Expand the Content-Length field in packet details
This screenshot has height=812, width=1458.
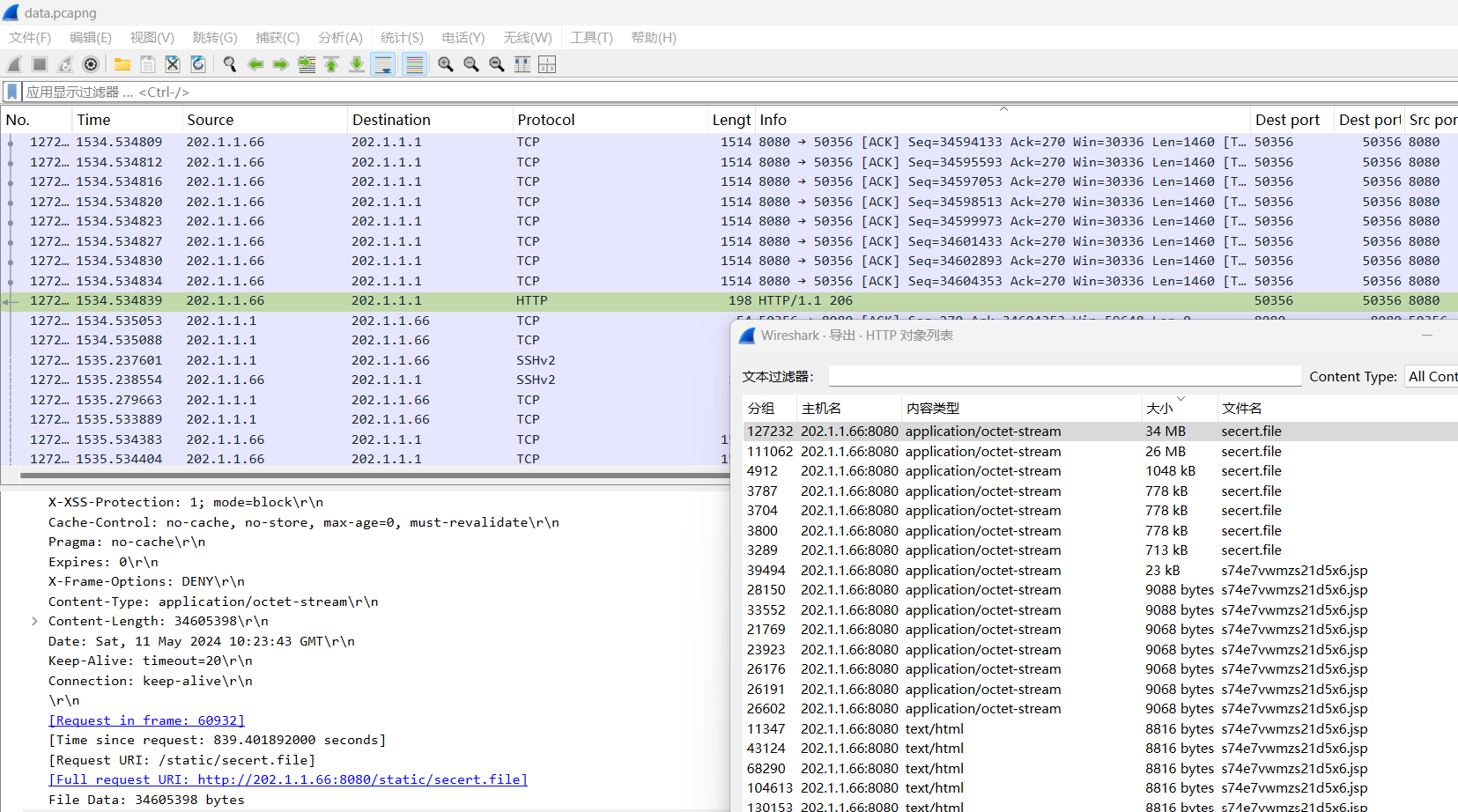pyautogui.click(x=34, y=621)
